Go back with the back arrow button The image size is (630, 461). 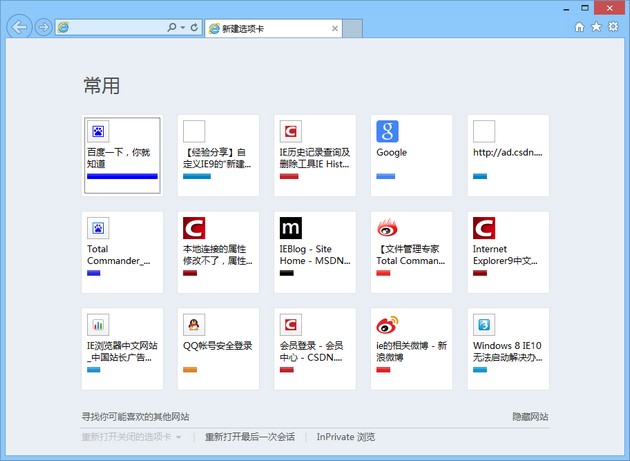click(x=19, y=27)
